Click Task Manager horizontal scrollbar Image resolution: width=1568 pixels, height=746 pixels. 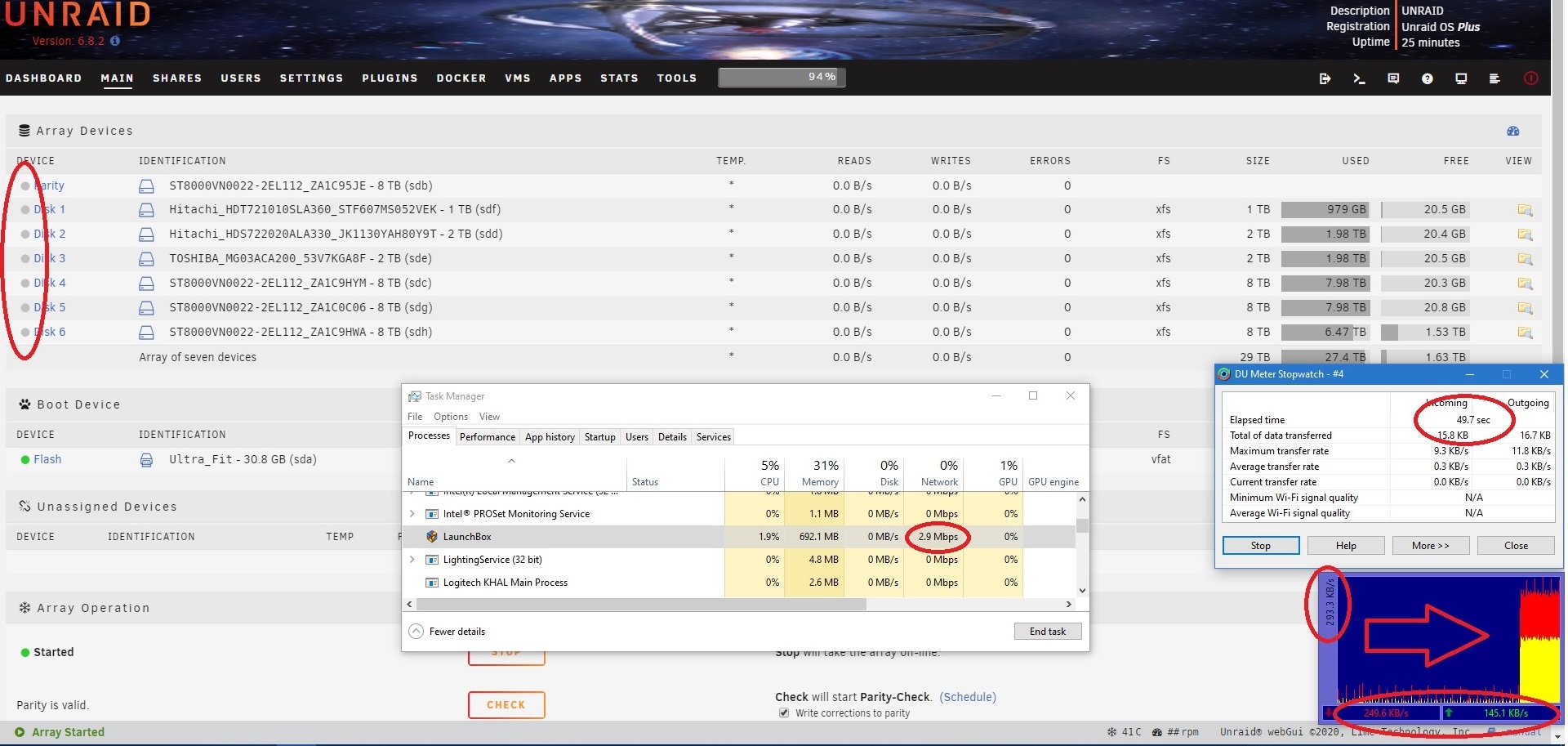click(x=641, y=605)
